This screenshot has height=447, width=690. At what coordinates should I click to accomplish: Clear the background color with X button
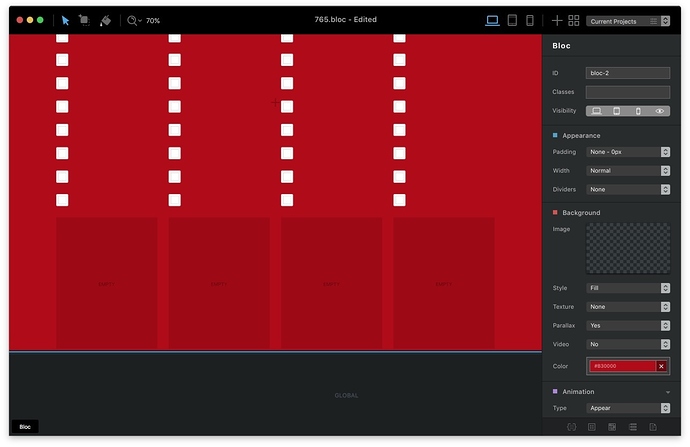(661, 367)
